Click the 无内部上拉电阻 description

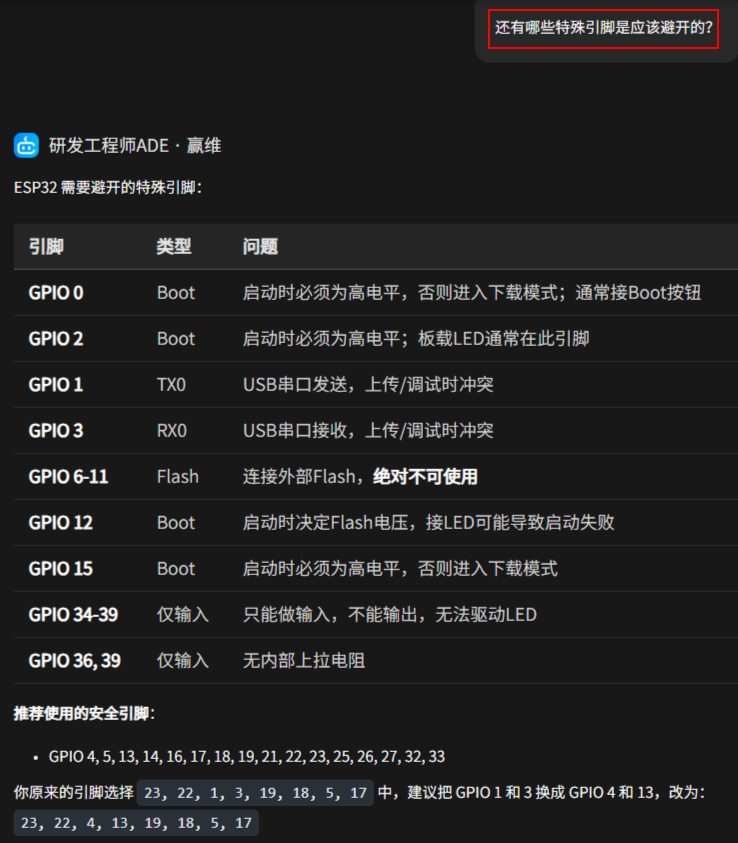[304, 661]
